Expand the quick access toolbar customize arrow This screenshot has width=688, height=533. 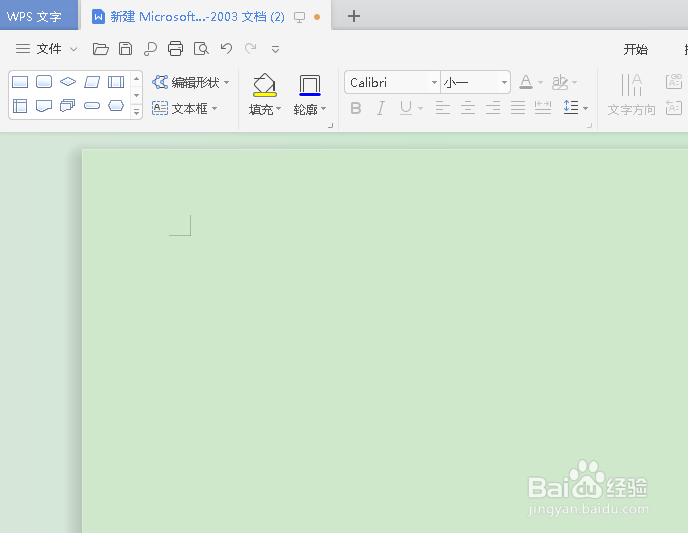coord(276,49)
